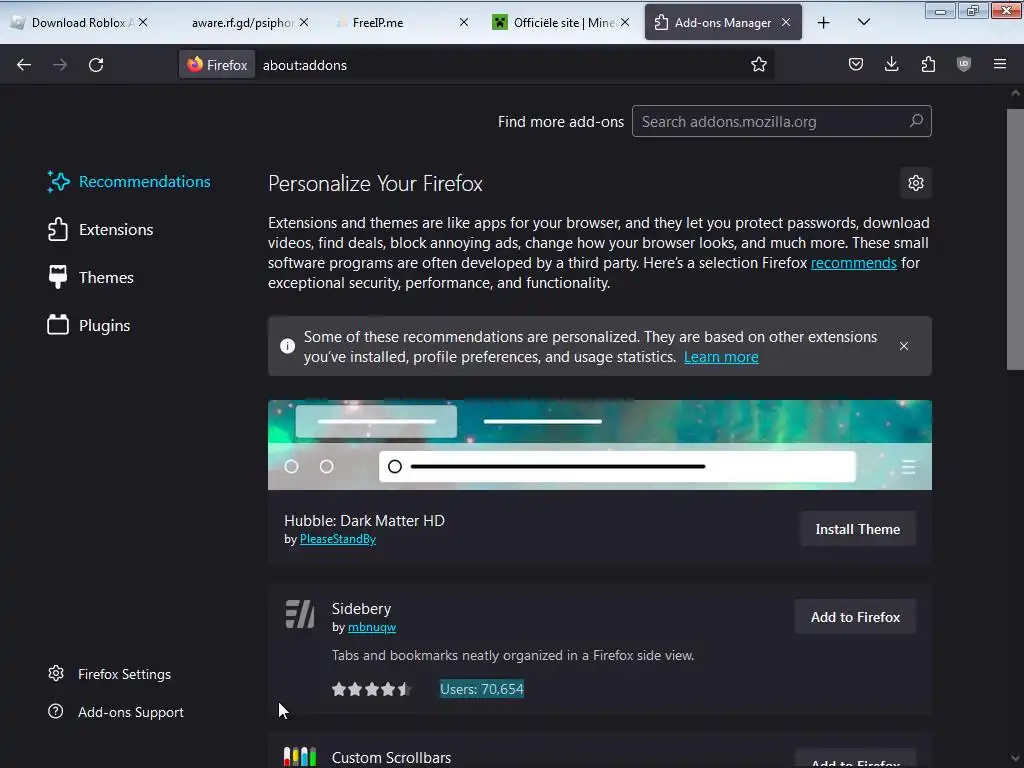The width and height of the screenshot is (1024, 768).
Task: Click the Hubble Dark Matter theme preview
Action: [x=600, y=445]
